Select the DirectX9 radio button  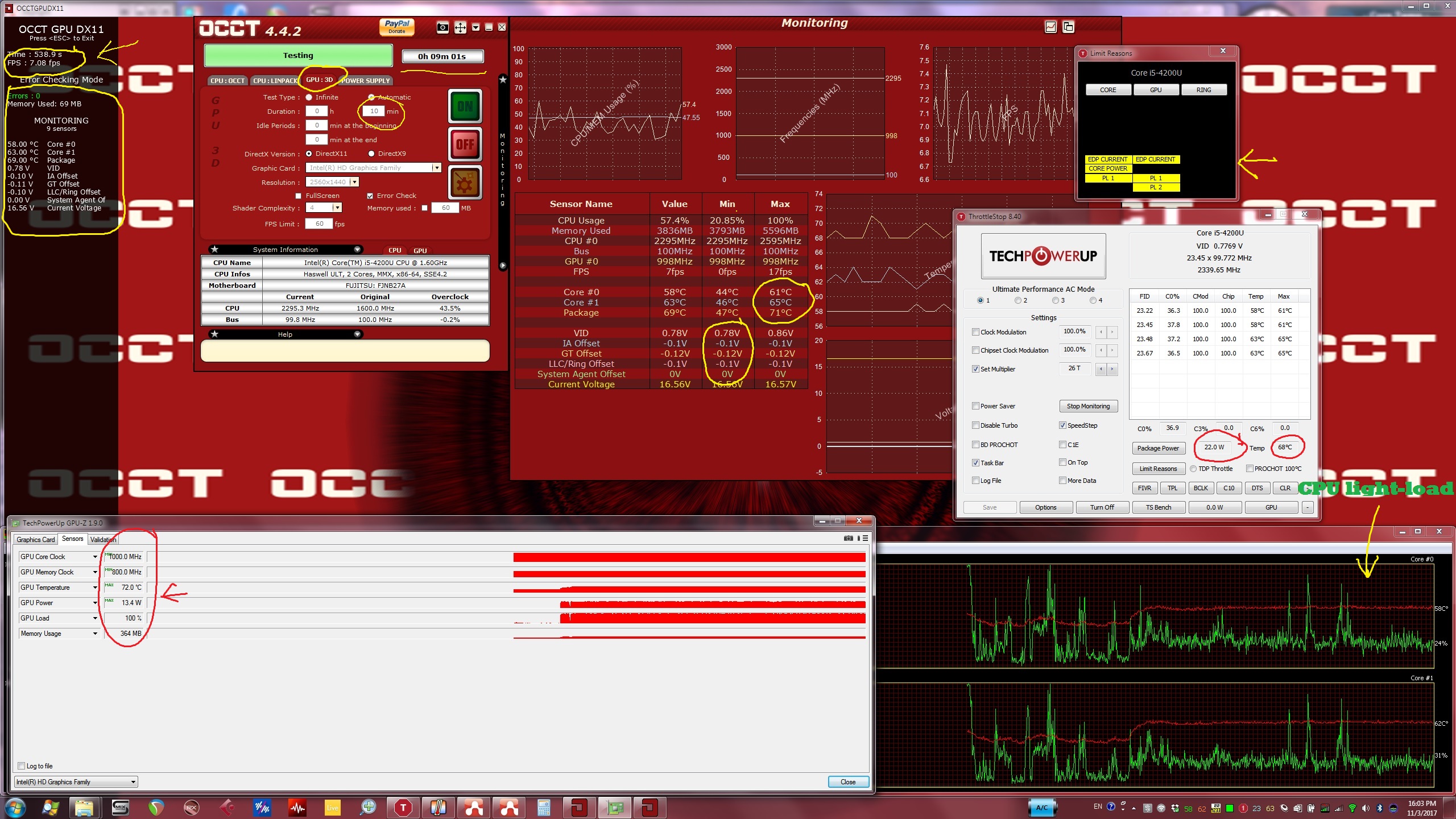371,154
